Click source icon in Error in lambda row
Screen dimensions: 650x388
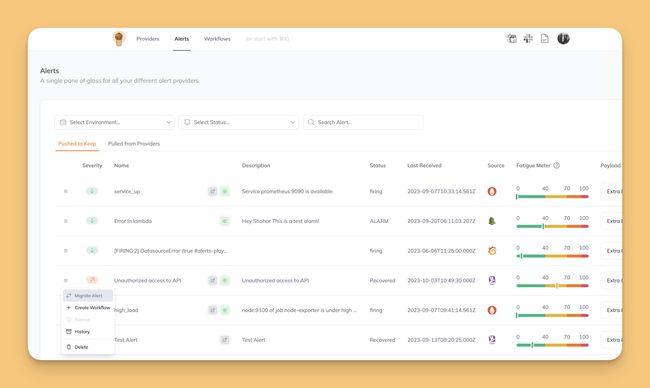pyautogui.click(x=492, y=221)
